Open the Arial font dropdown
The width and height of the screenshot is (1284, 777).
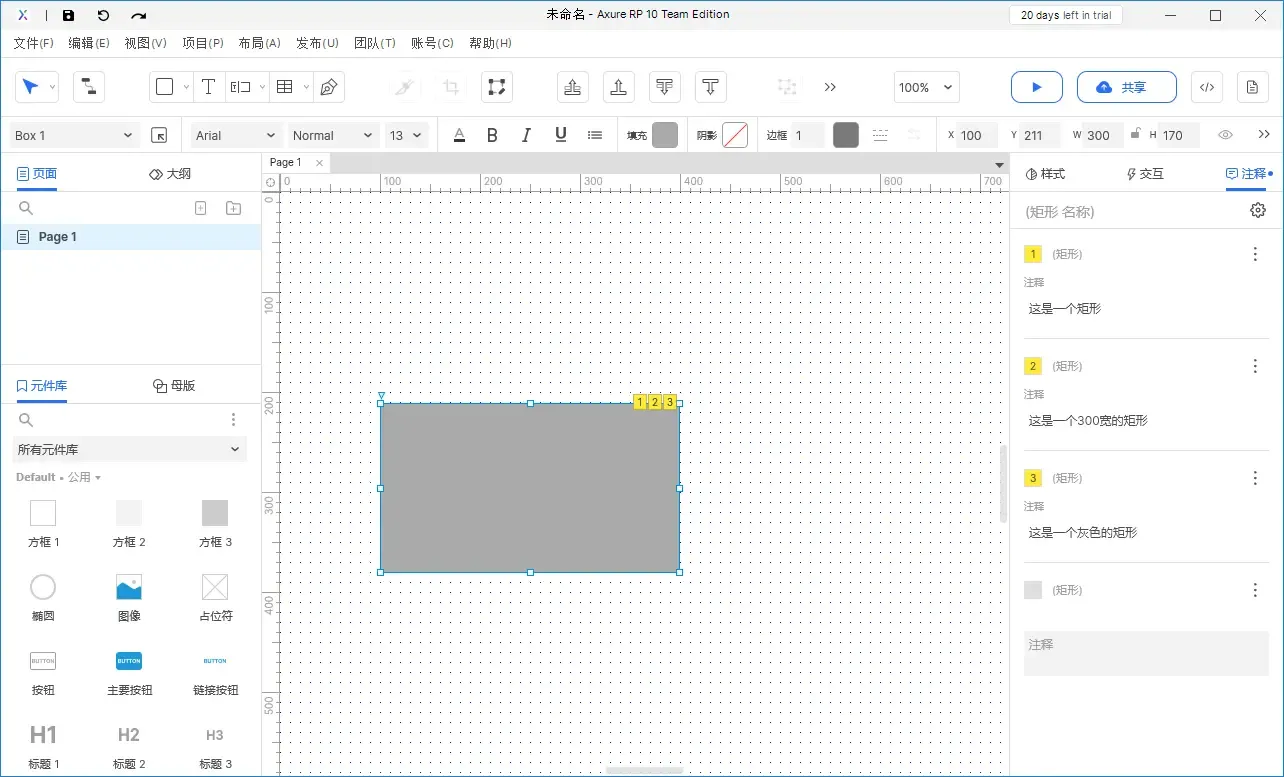[x=236, y=135]
